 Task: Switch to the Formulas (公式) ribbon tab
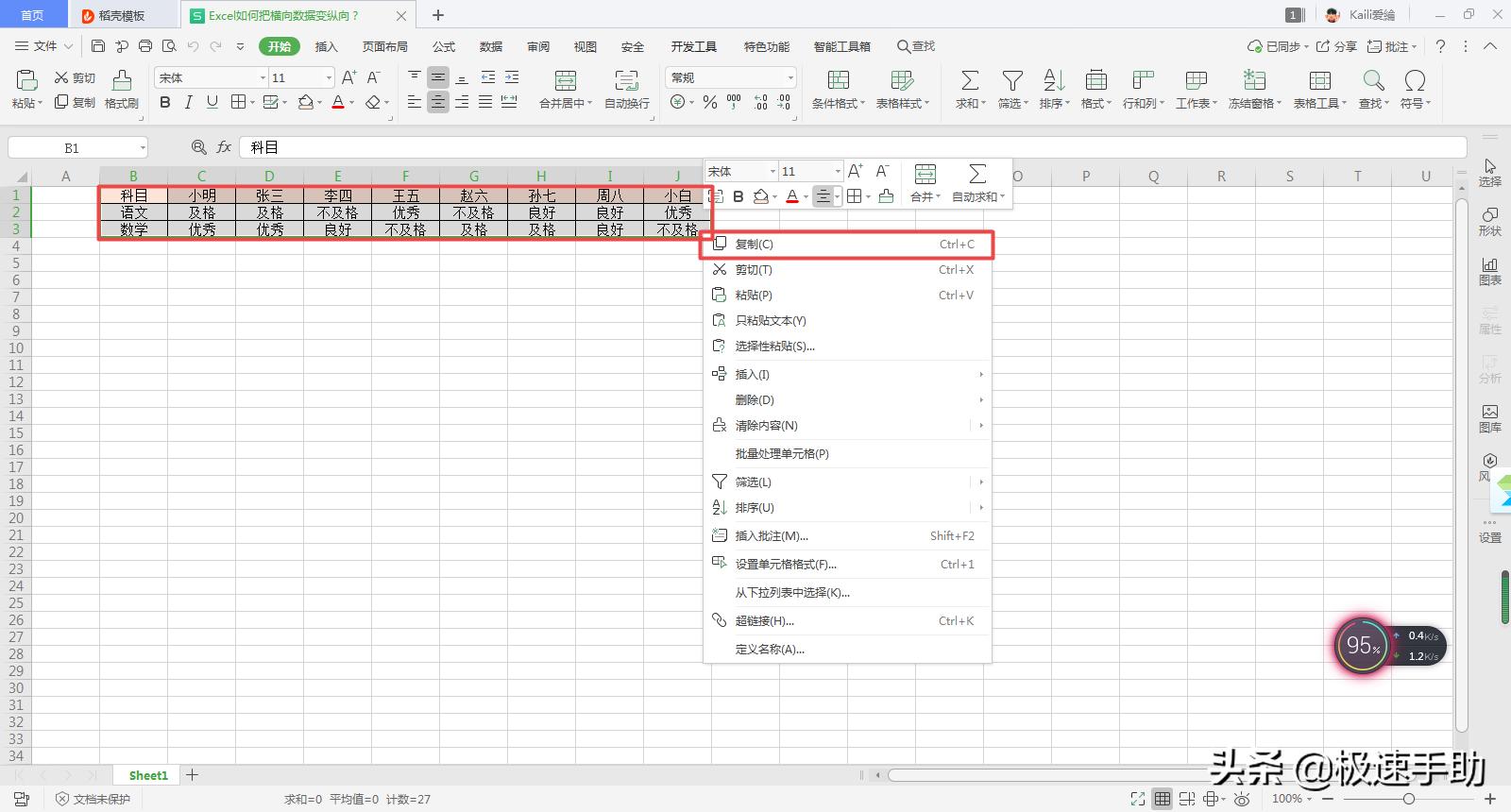(x=444, y=46)
